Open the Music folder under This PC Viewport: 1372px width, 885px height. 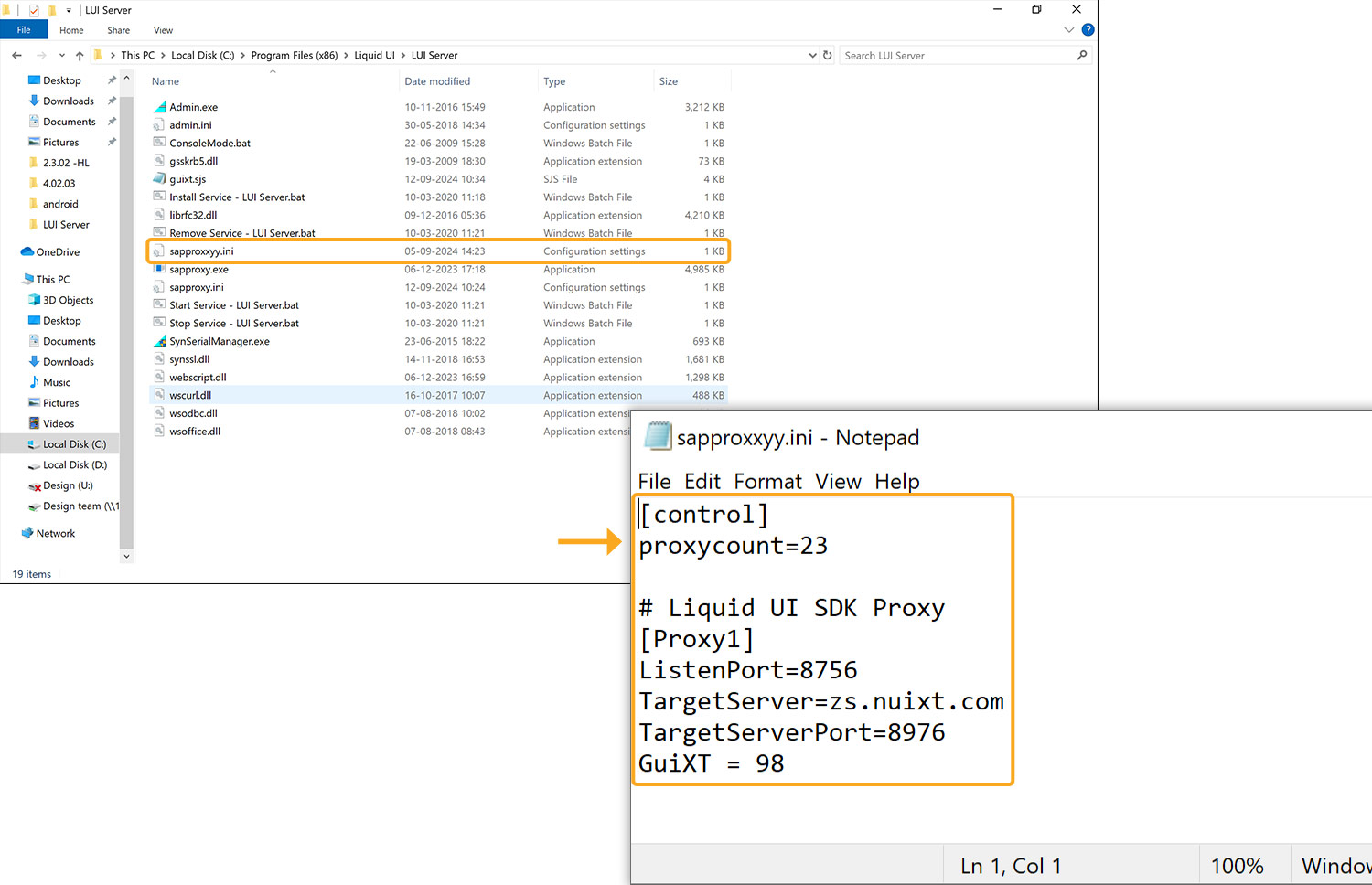pos(57,382)
